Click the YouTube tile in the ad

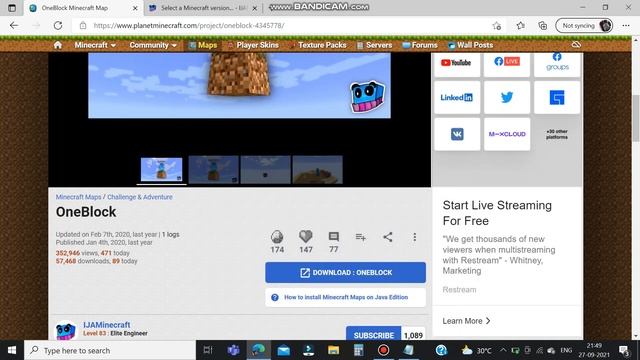[457, 64]
